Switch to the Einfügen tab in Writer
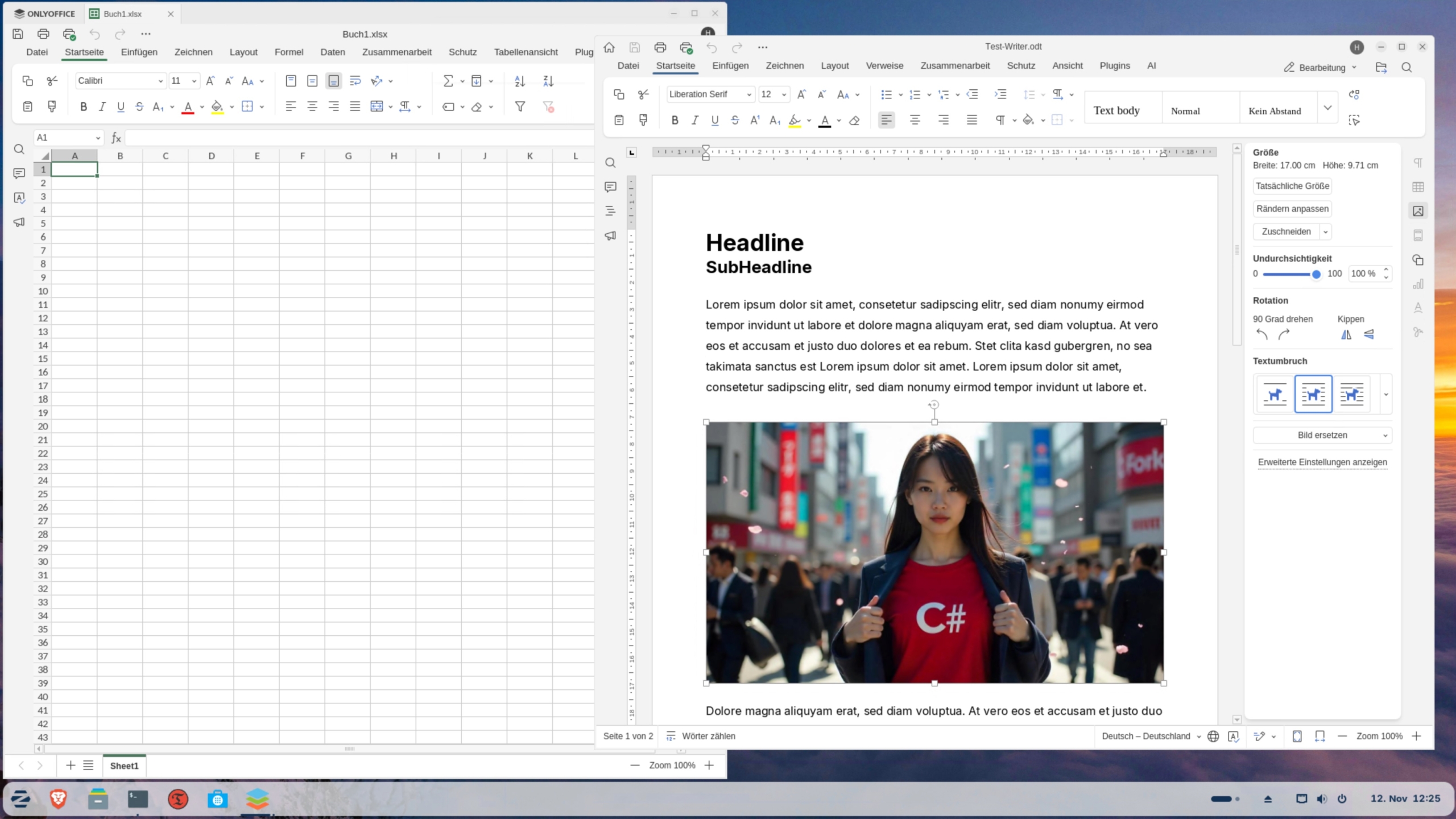 click(x=730, y=65)
